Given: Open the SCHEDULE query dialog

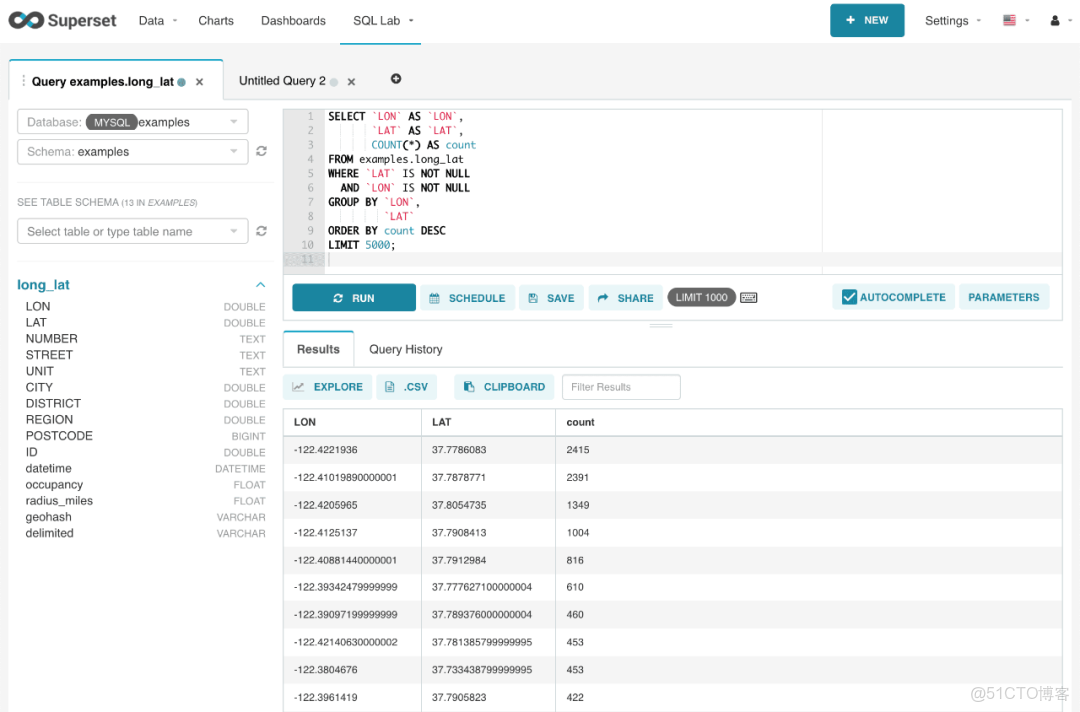Looking at the screenshot, I should pyautogui.click(x=467, y=297).
